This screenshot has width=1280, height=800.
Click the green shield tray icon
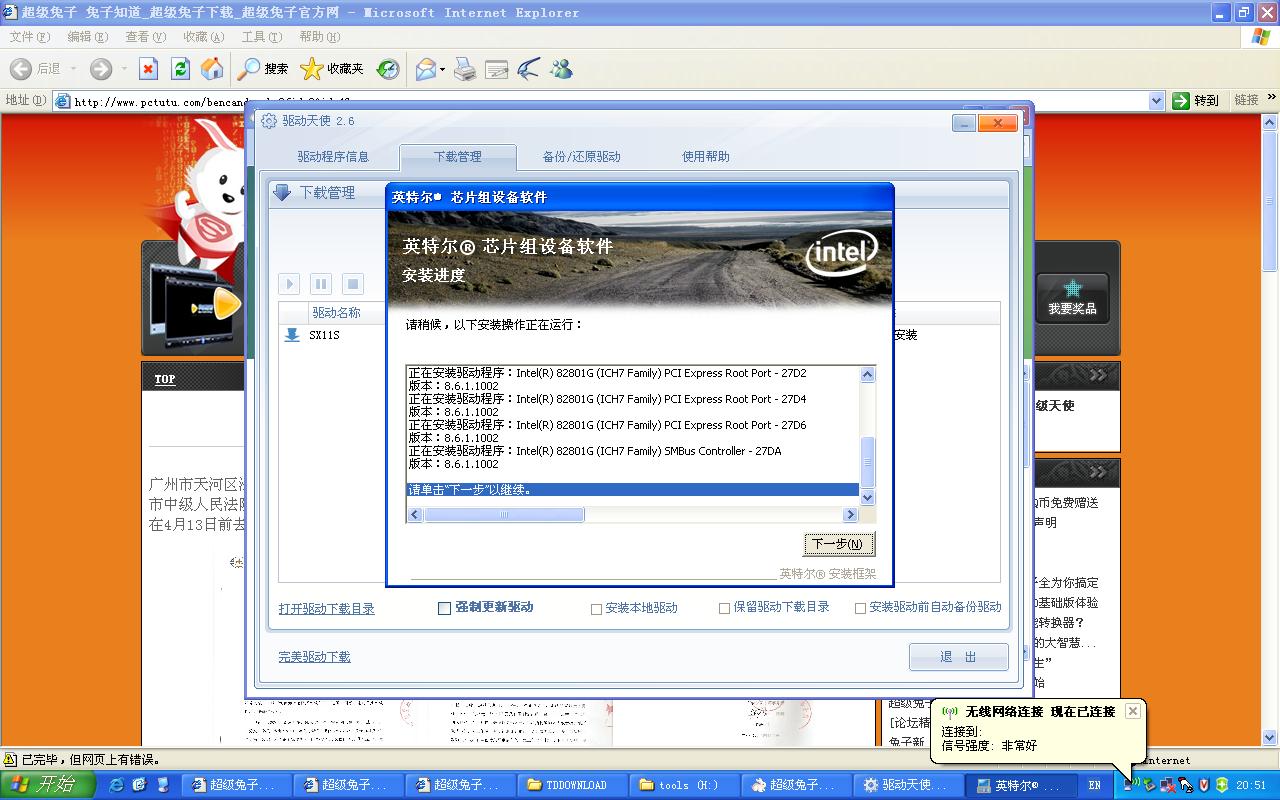click(1221, 785)
